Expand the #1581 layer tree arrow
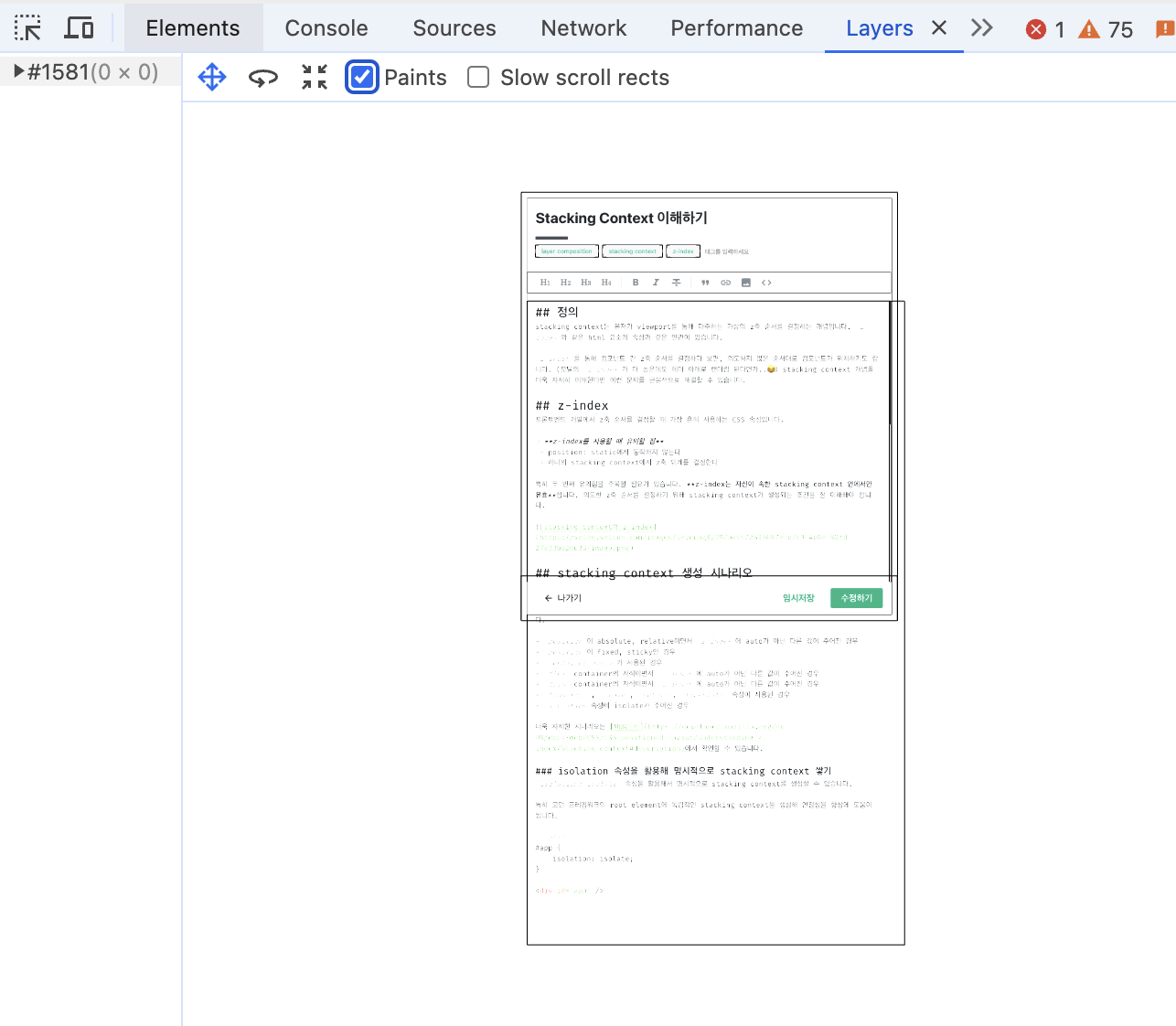The height and width of the screenshot is (1026, 1176). click(x=18, y=71)
